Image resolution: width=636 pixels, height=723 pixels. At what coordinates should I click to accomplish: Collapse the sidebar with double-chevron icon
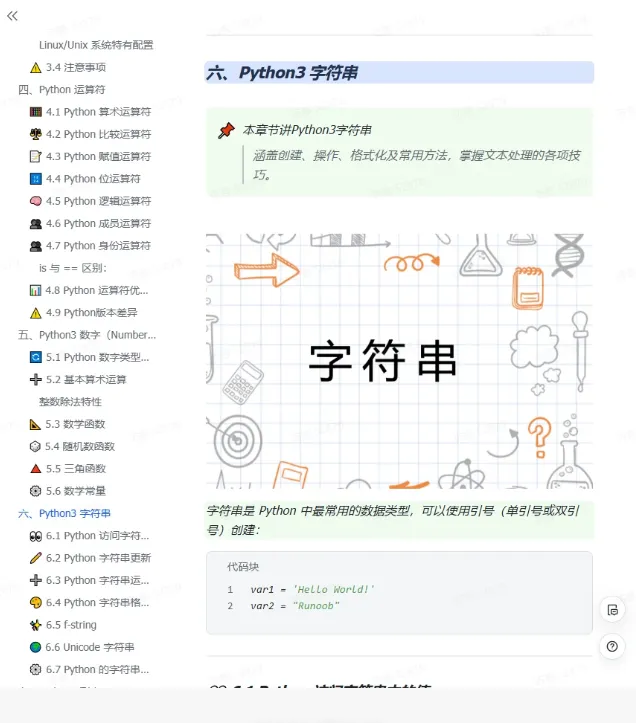pos(12,16)
